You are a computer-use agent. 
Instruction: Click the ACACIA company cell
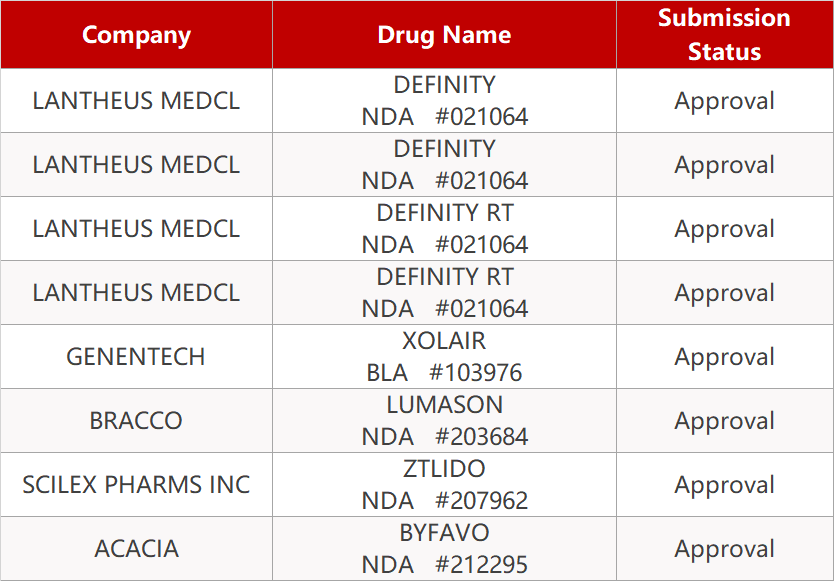pos(136,549)
